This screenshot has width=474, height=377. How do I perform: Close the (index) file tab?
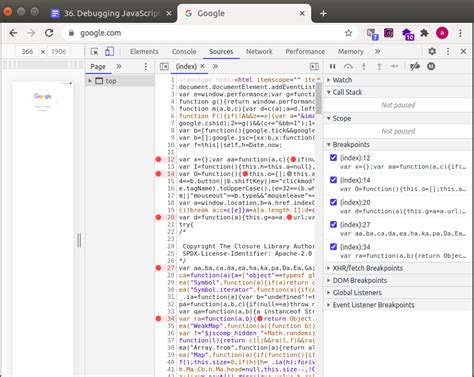tap(202, 66)
